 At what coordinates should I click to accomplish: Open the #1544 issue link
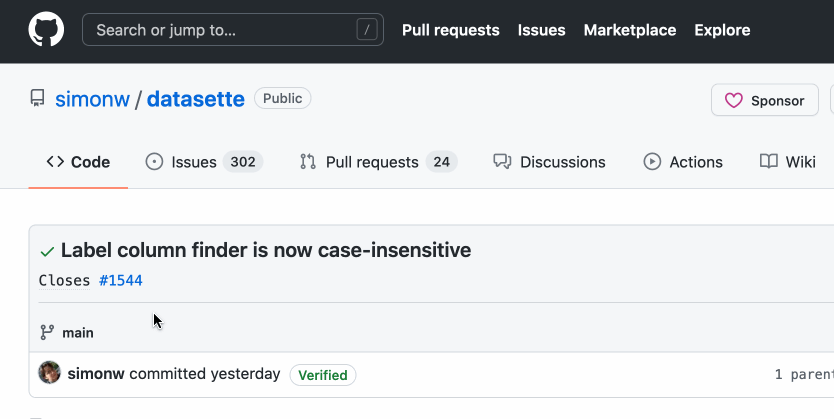(x=121, y=280)
